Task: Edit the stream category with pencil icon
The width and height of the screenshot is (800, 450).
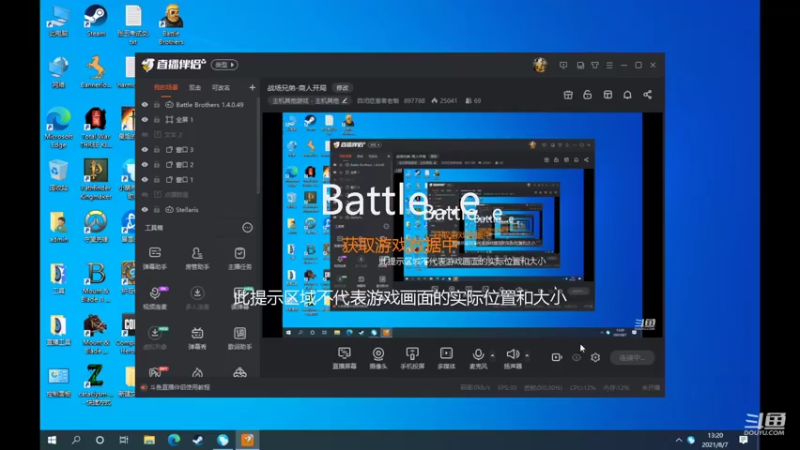Action: click(345, 101)
